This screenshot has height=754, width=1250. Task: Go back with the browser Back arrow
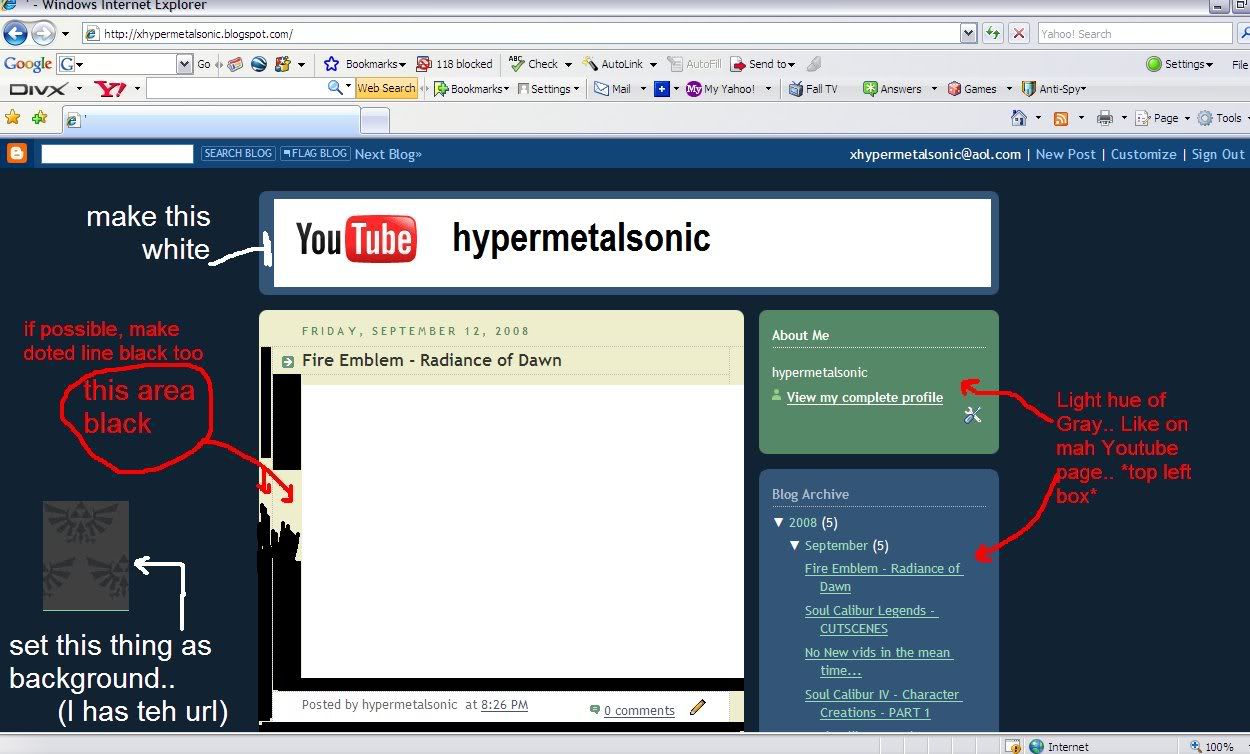point(15,34)
